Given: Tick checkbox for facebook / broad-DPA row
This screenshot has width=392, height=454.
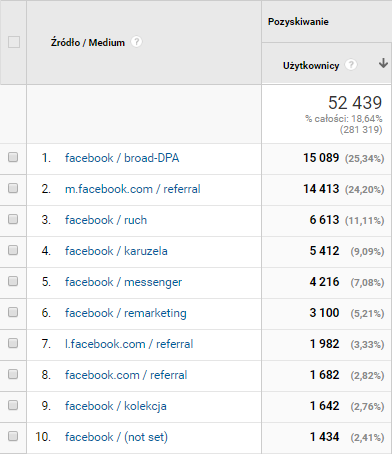Looking at the screenshot, I should tap(13, 157).
